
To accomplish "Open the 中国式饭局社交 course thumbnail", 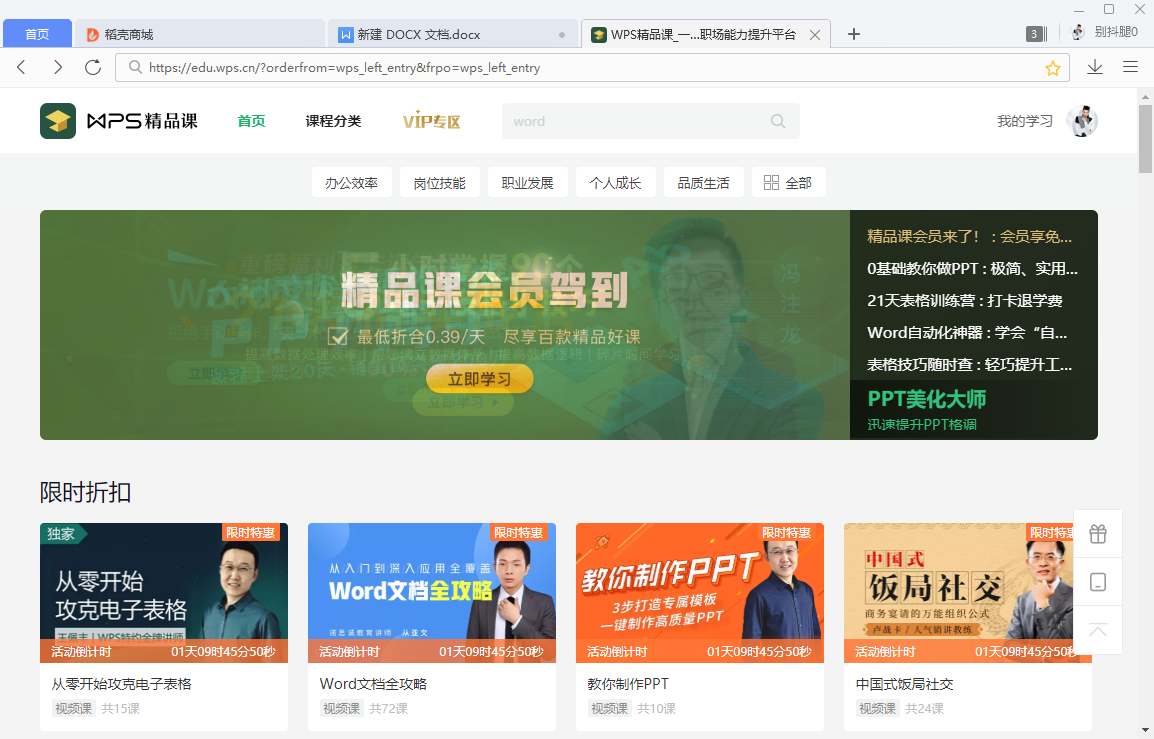I will pyautogui.click(x=968, y=593).
